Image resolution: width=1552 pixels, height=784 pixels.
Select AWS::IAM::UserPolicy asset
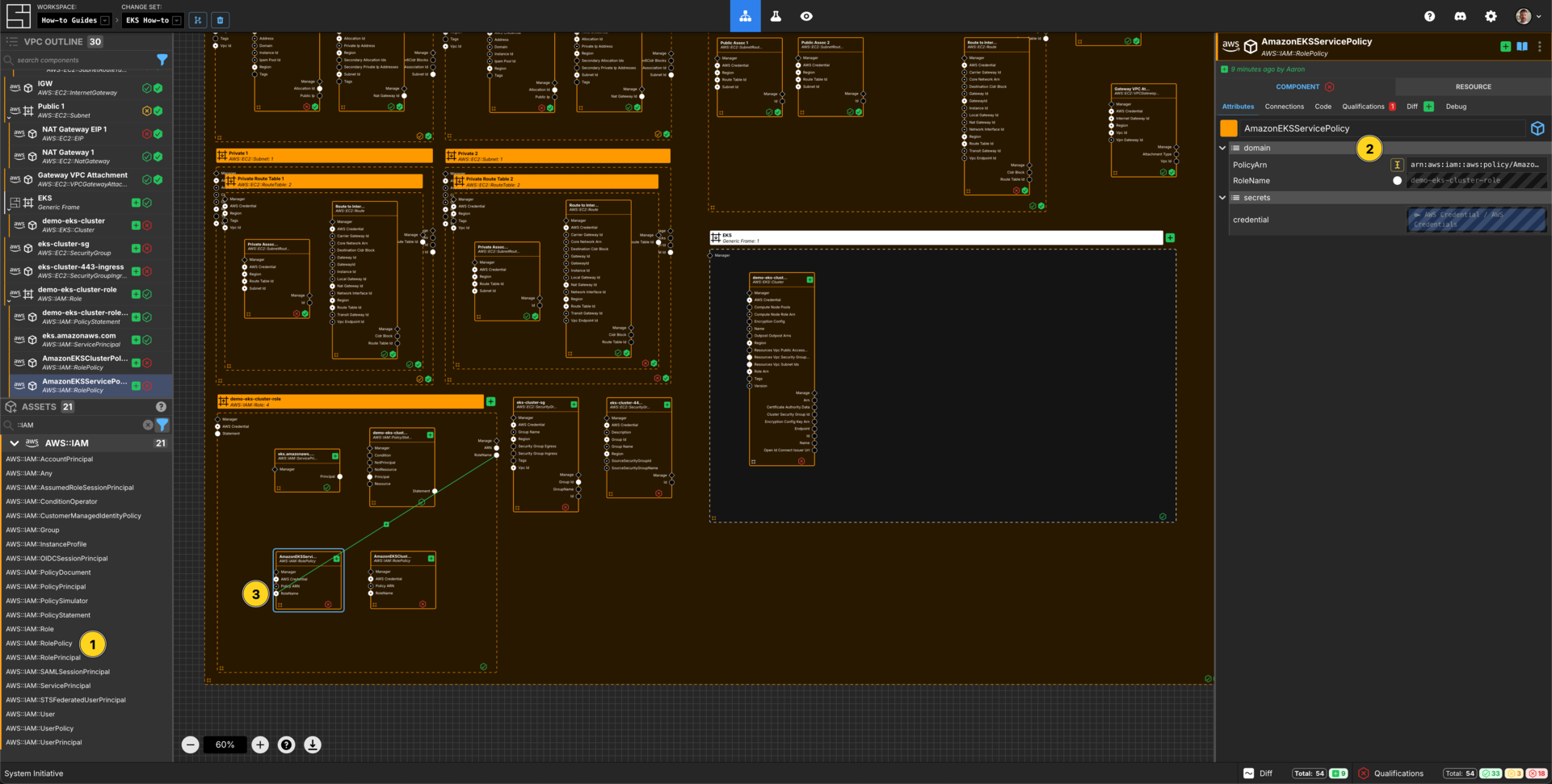(40, 728)
